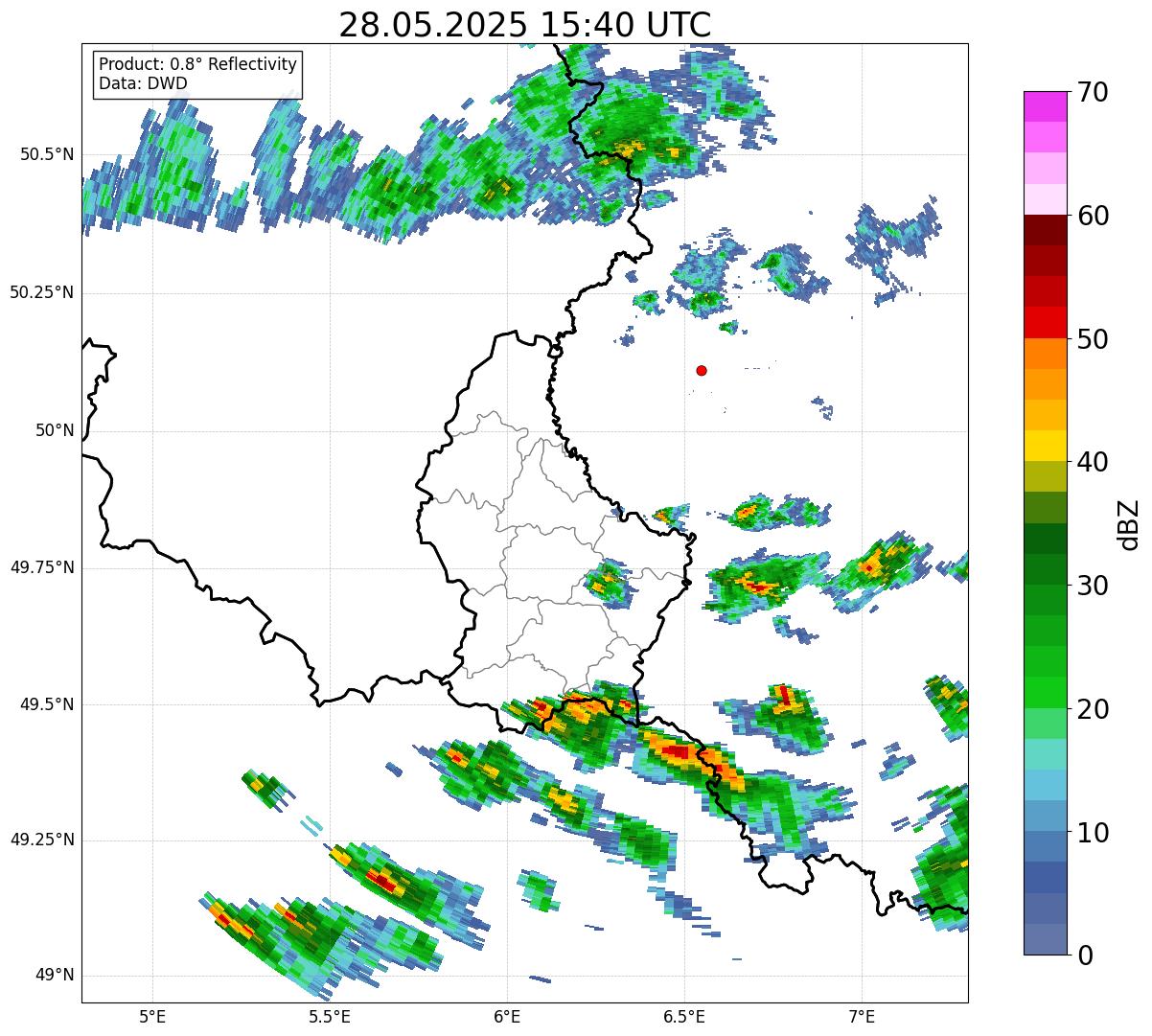
Task: Click the colorbar tick label 30
Action: click(1092, 586)
